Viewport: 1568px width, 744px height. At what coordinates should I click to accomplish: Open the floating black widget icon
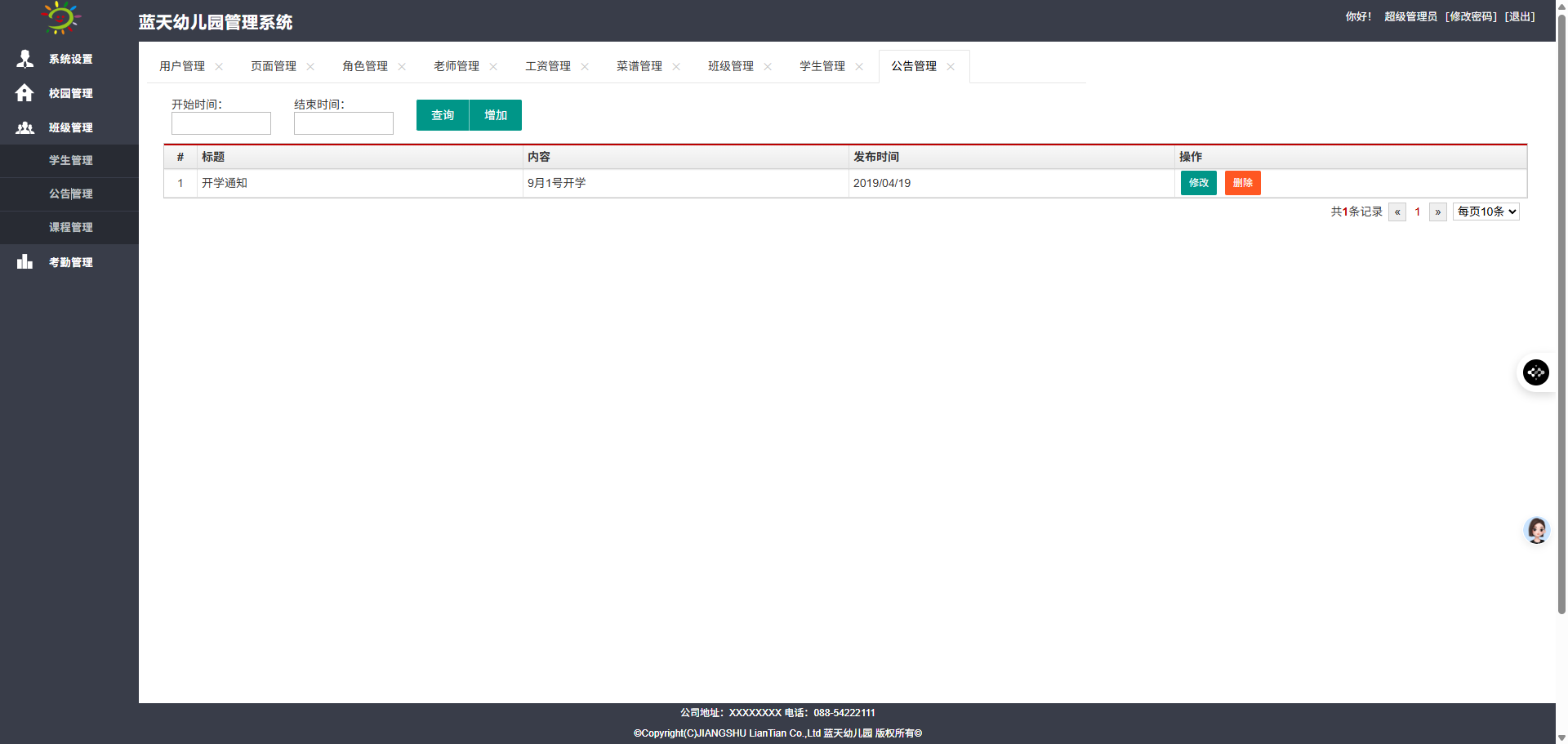1535,372
